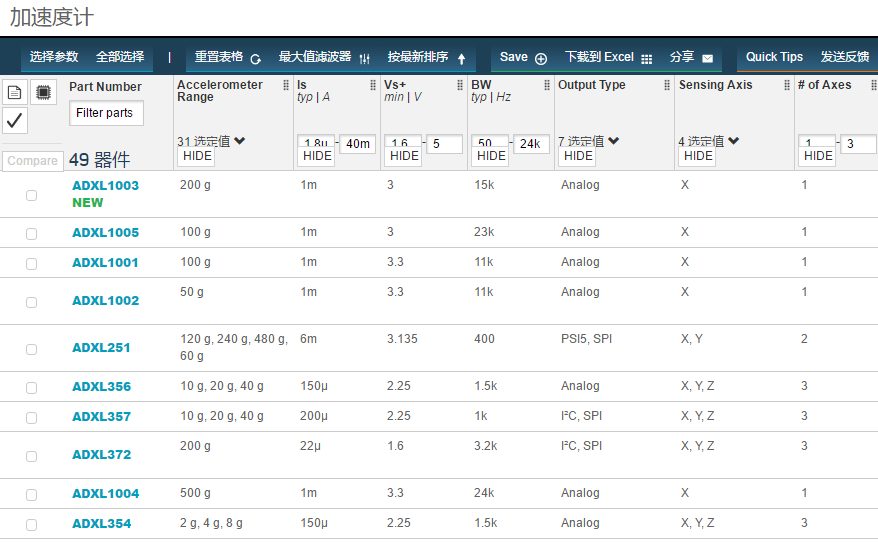
Task: Click the Vs+ column drag handle
Action: pyautogui.click(x=460, y=85)
